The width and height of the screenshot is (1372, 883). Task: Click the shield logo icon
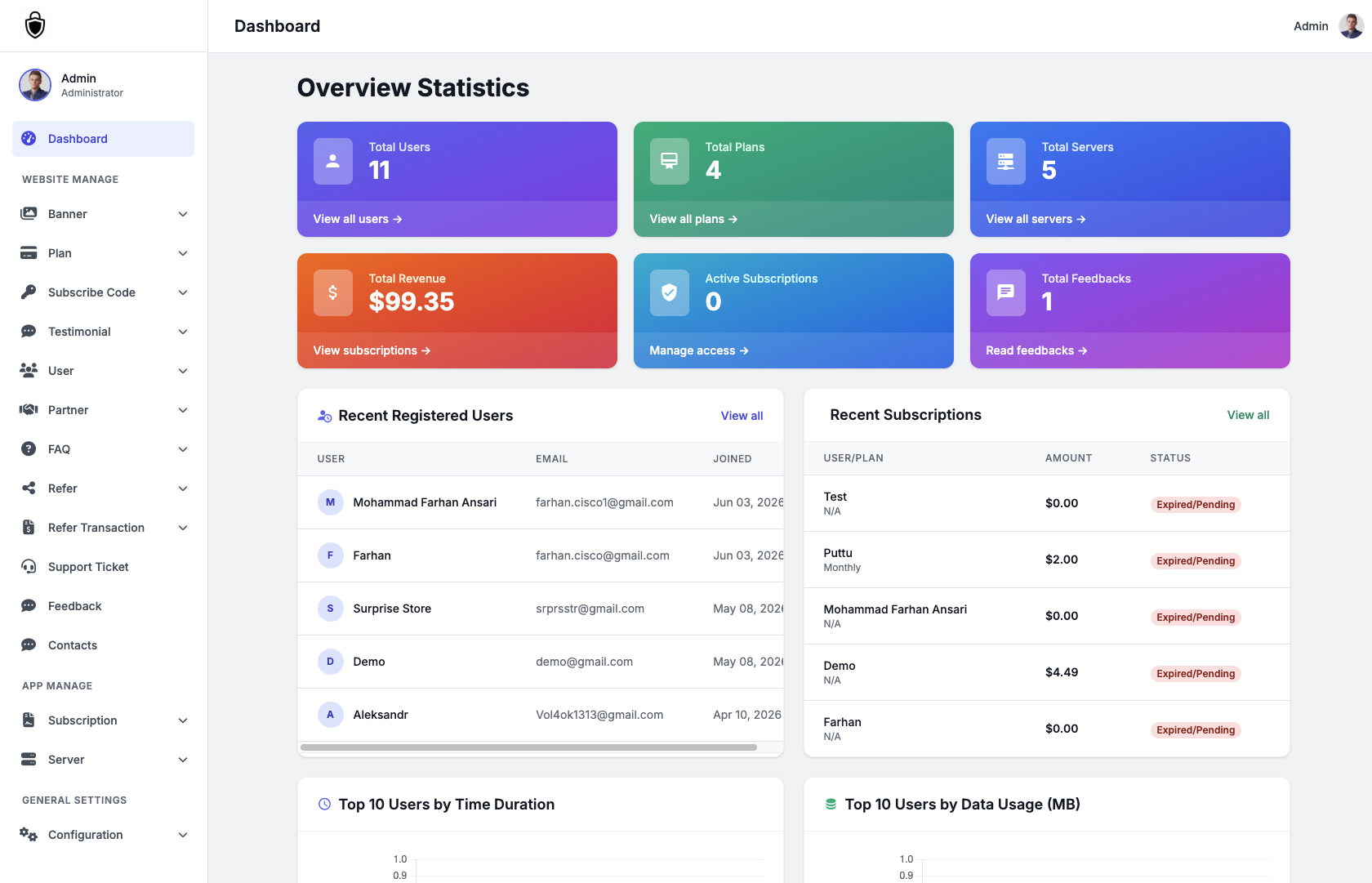35,25
